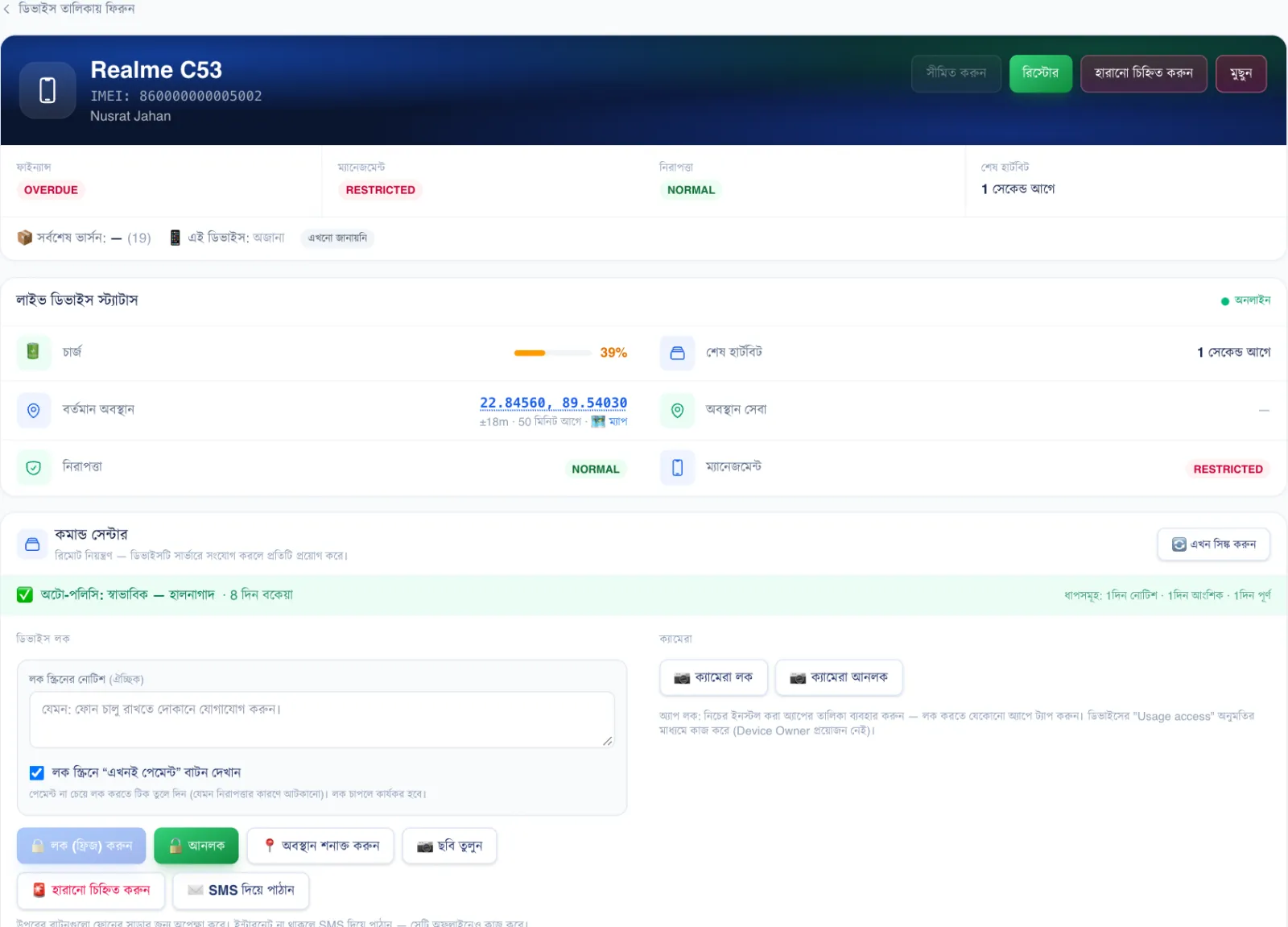
Task: Click the ছবি তুলুন button
Action: 449,846
